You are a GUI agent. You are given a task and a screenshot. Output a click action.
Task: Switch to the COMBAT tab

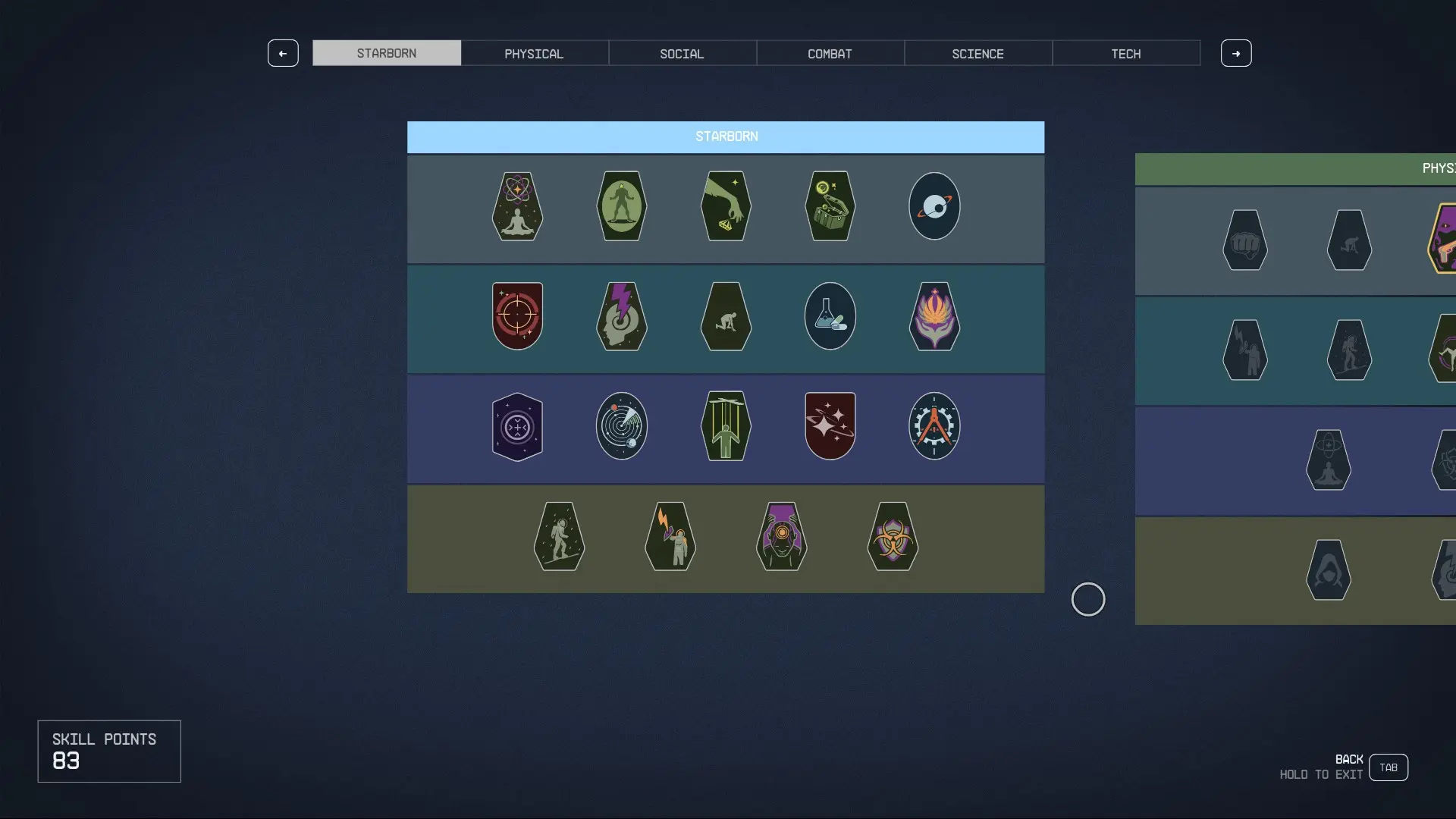click(830, 53)
